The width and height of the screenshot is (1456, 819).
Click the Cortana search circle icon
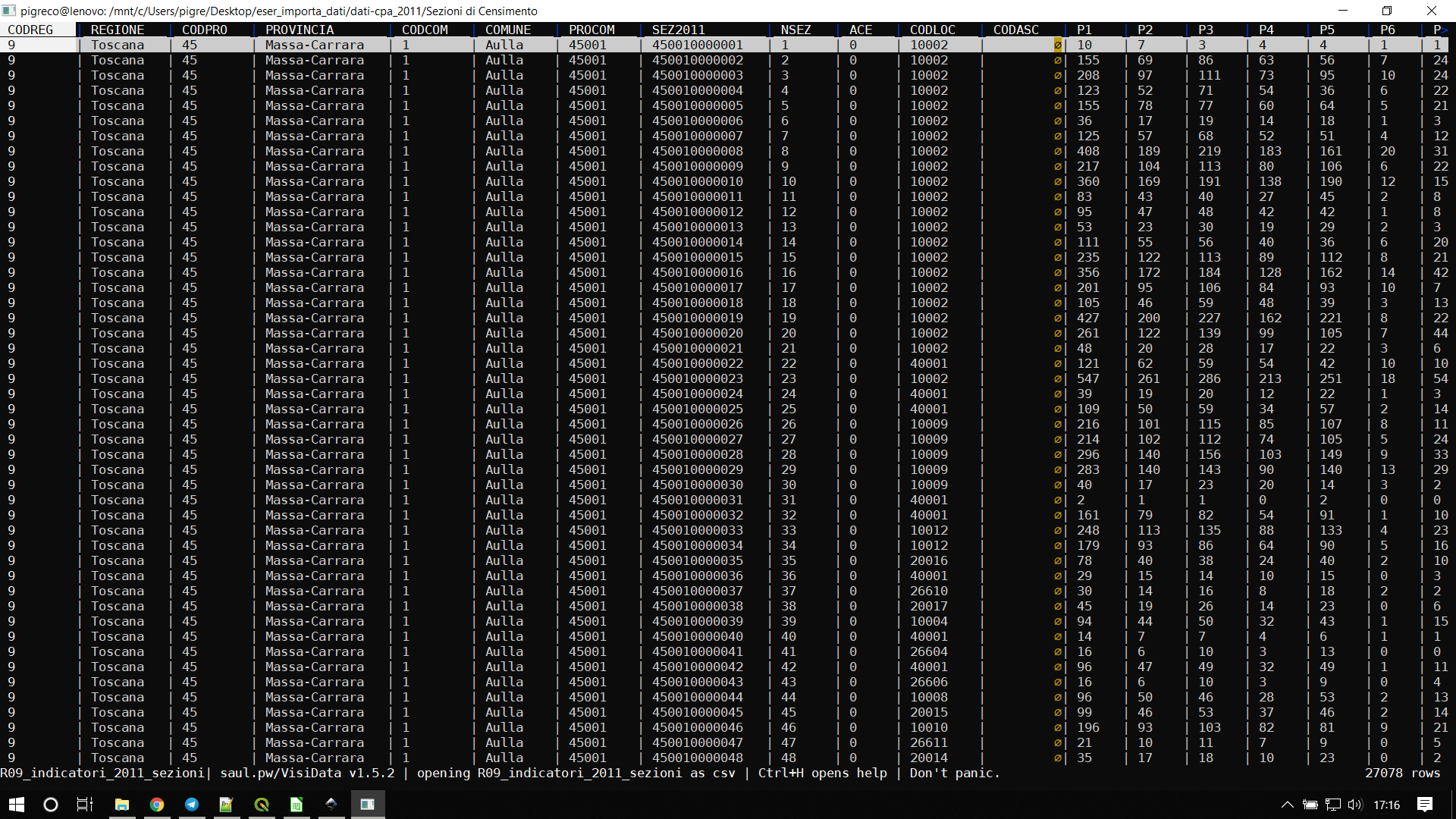(51, 805)
